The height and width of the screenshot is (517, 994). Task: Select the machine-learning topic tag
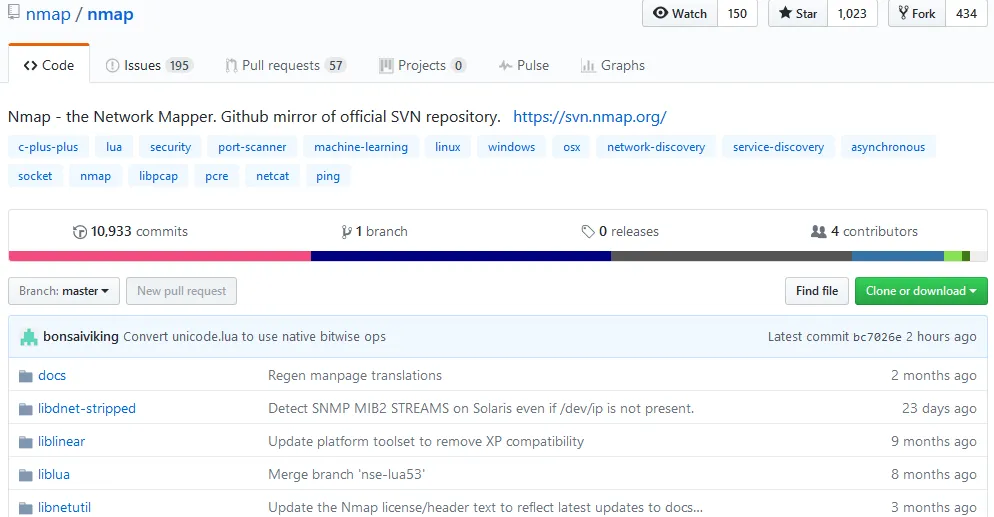click(360, 147)
